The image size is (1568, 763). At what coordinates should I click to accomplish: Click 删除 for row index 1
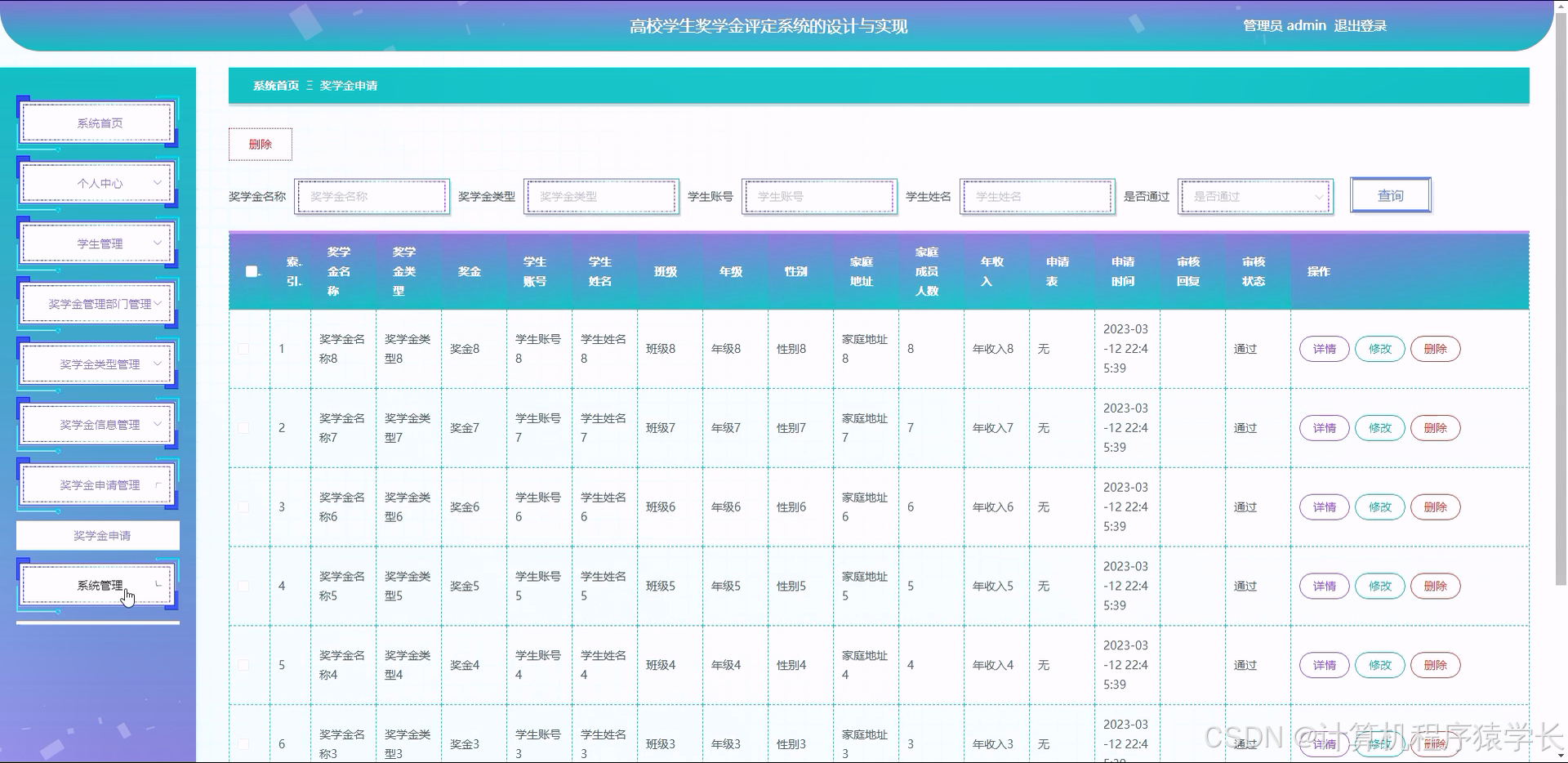click(1436, 349)
